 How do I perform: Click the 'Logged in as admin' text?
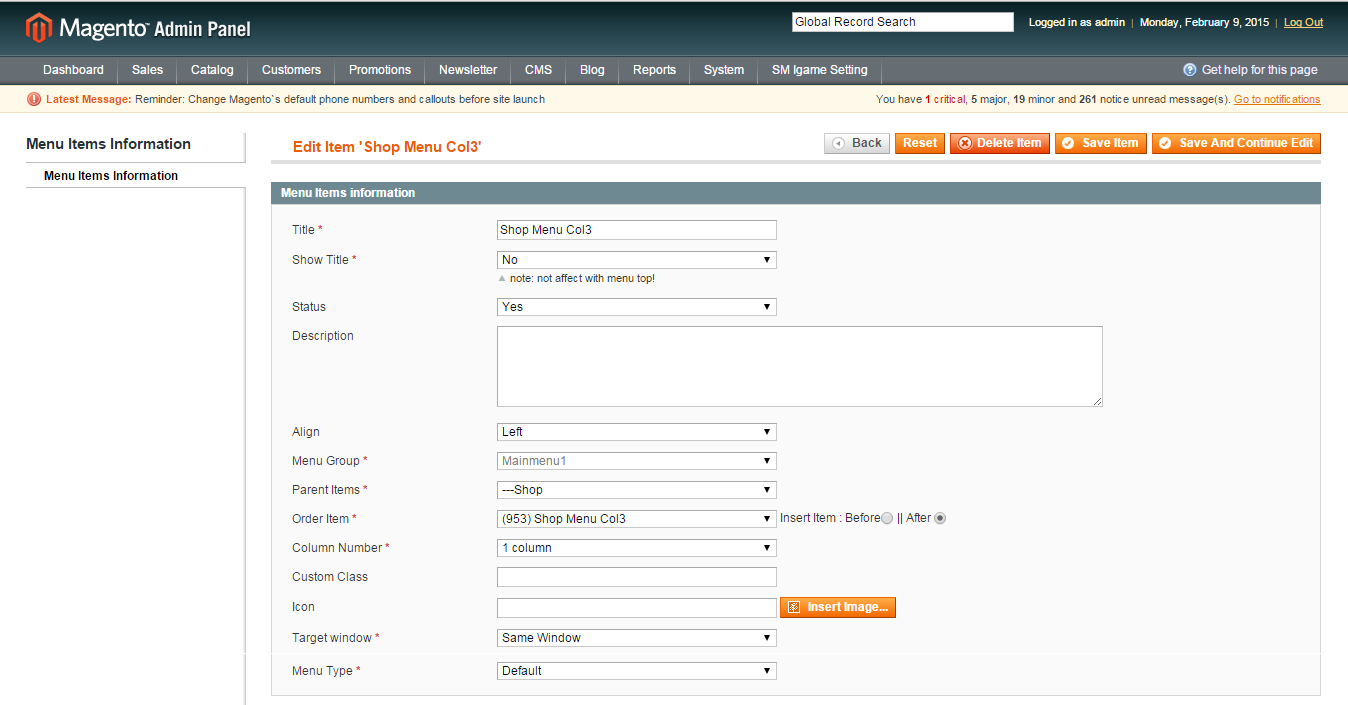(x=1077, y=22)
